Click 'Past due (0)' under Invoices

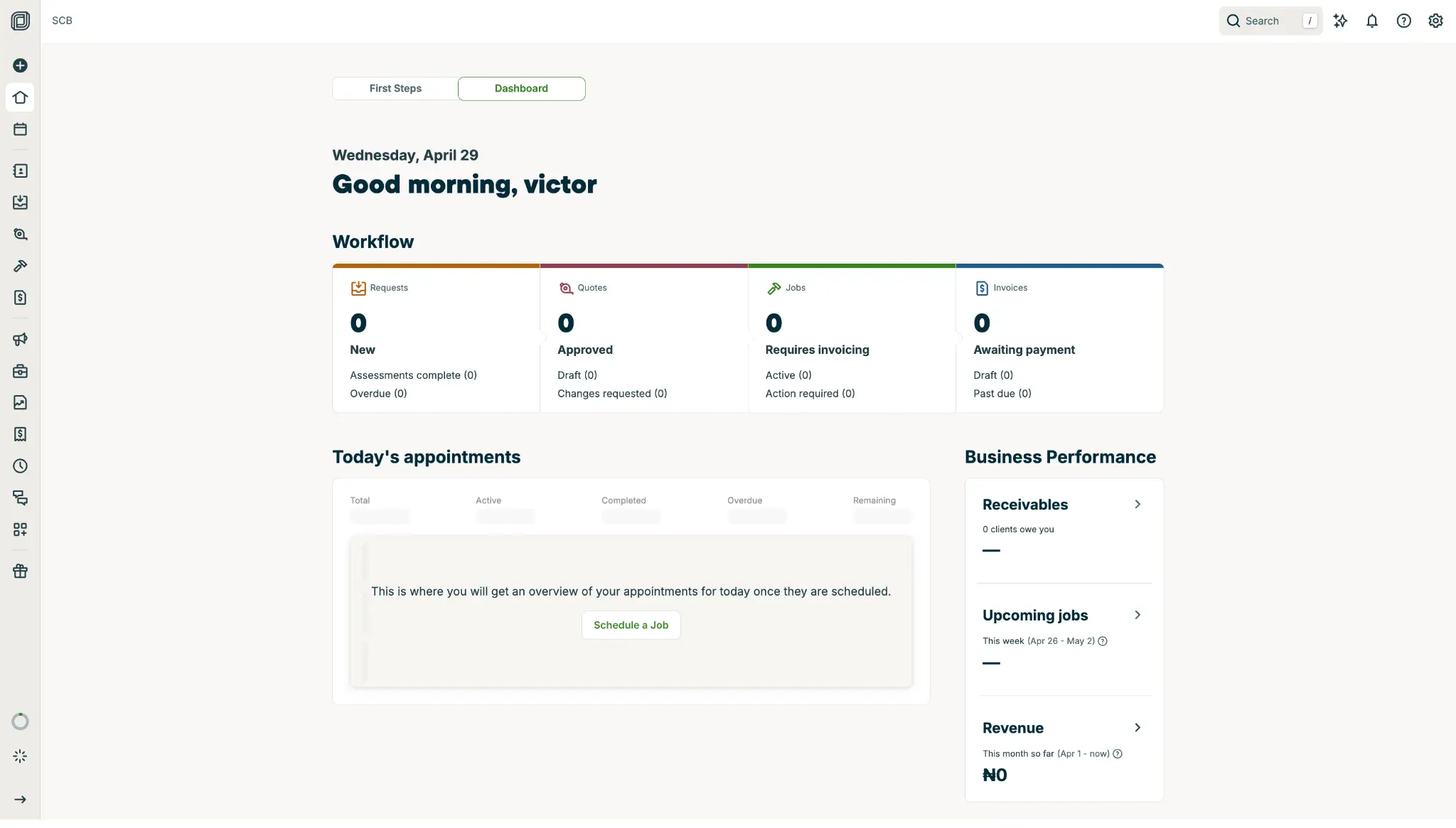1002,394
